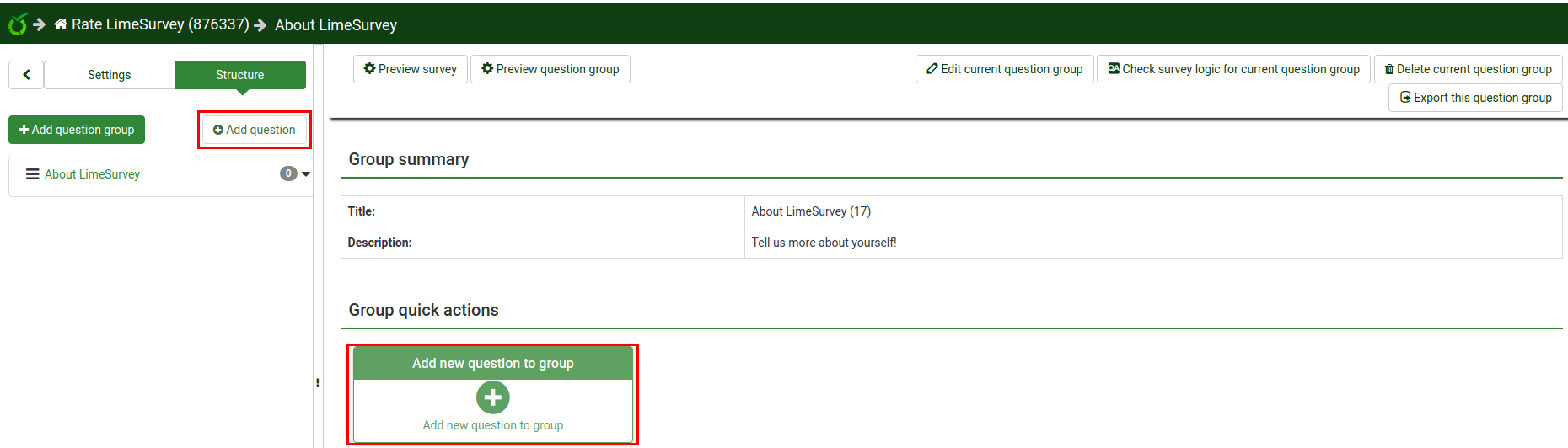
Task: Switch to the Settings tab
Action: (110, 75)
